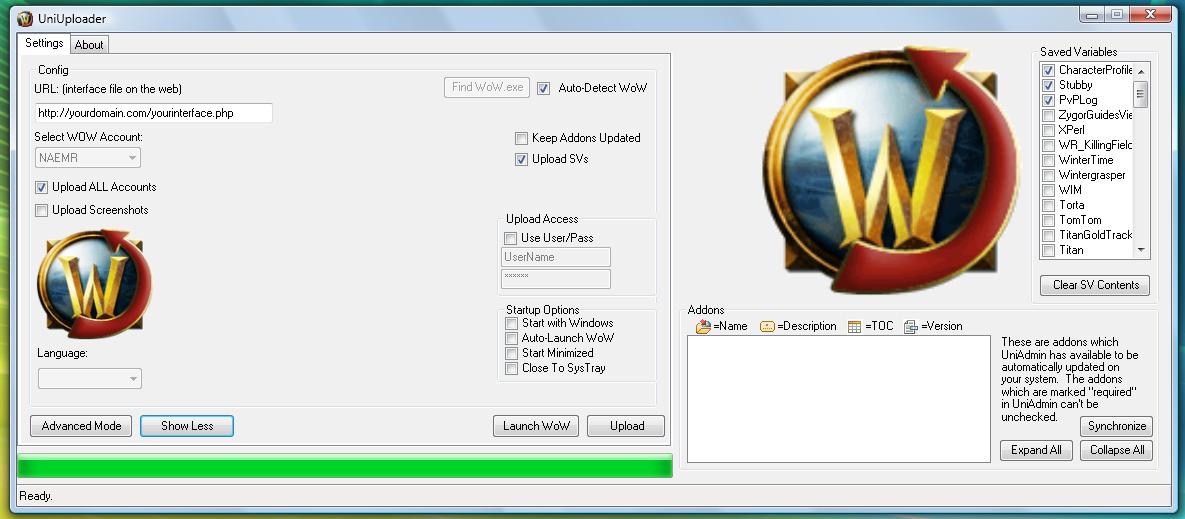Open the Language dropdown

pyautogui.click(x=90, y=379)
